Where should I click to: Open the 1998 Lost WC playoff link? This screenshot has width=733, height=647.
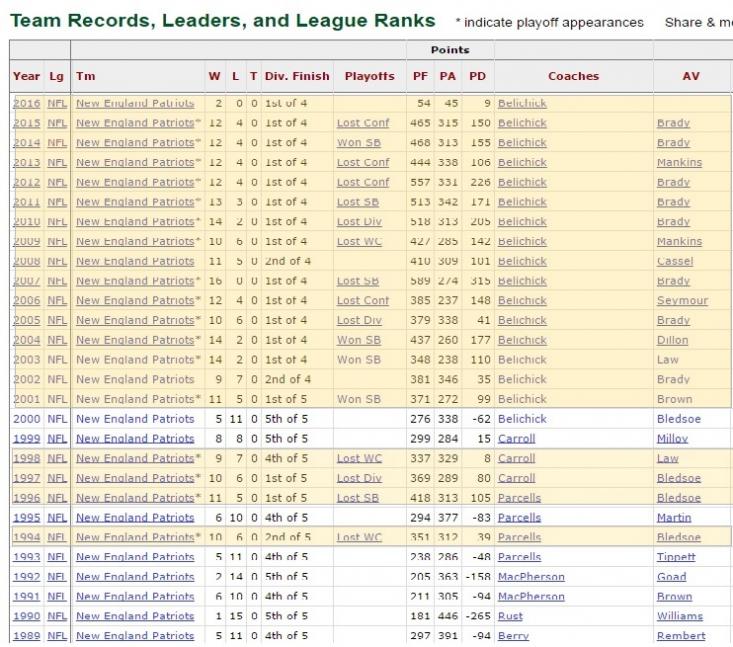pyautogui.click(x=359, y=458)
